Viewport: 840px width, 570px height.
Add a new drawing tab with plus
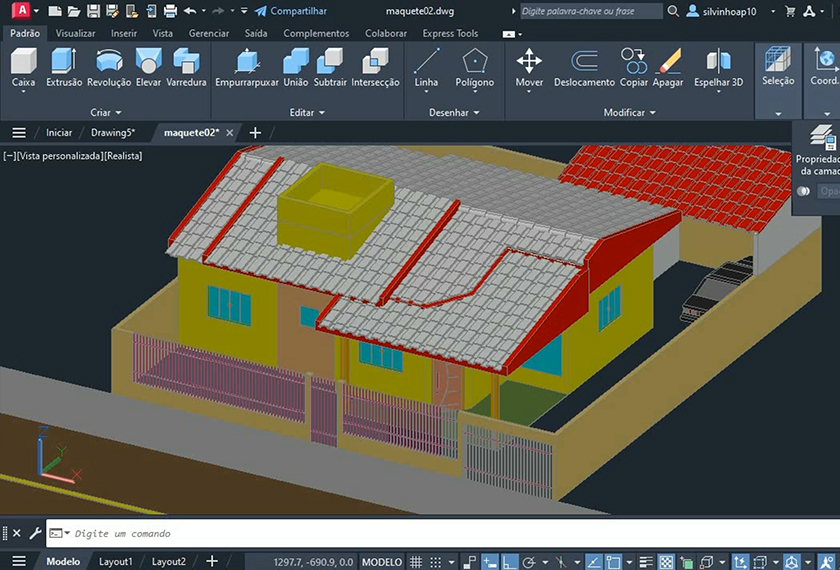(255, 132)
